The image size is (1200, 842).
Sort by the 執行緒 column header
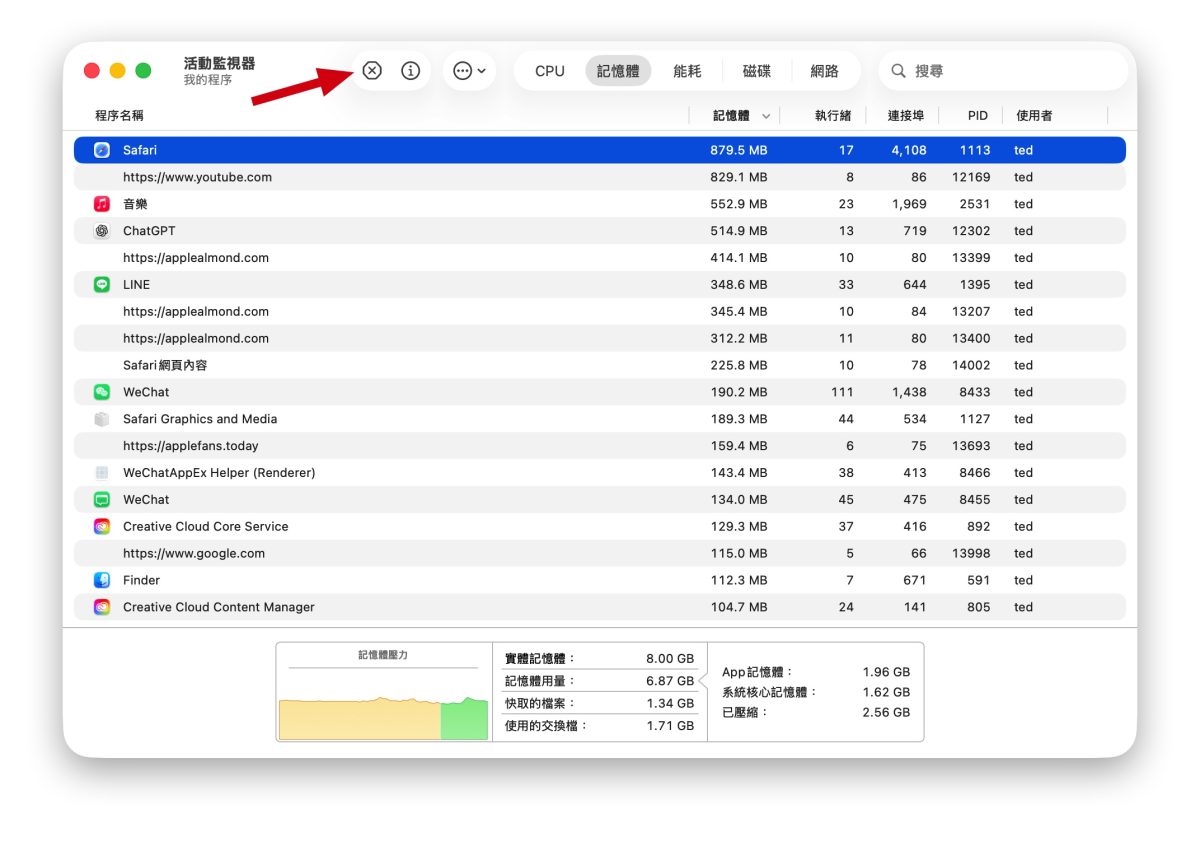click(833, 116)
